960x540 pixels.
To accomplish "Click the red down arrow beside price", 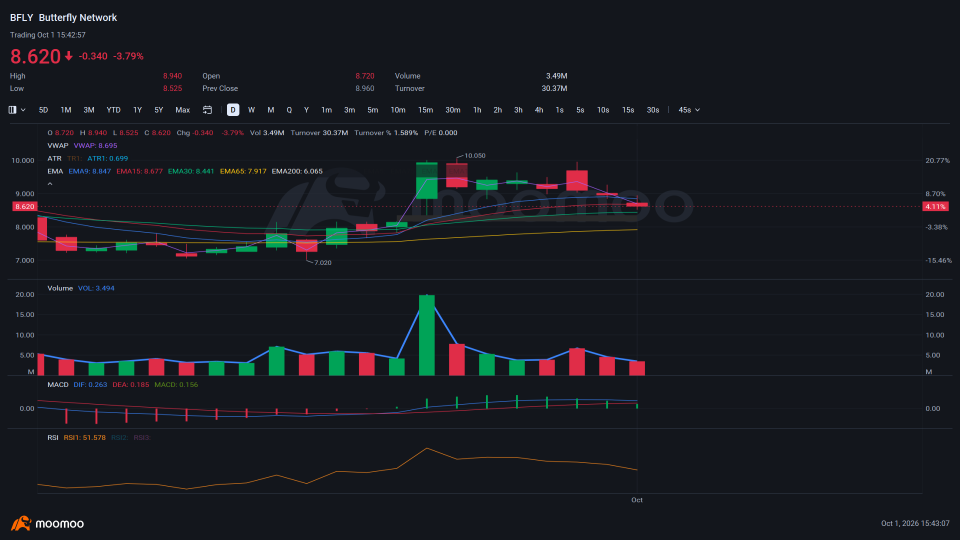I will (x=69, y=56).
